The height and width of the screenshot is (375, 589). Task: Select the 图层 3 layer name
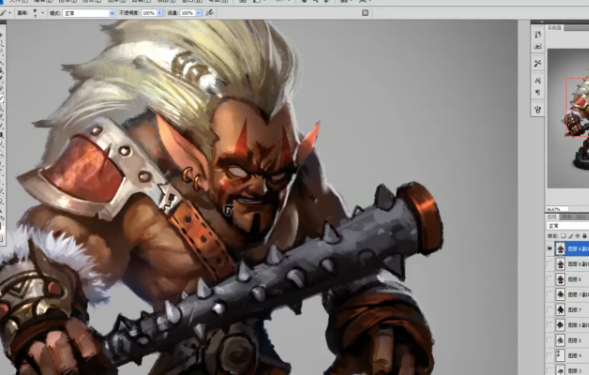[574, 370]
